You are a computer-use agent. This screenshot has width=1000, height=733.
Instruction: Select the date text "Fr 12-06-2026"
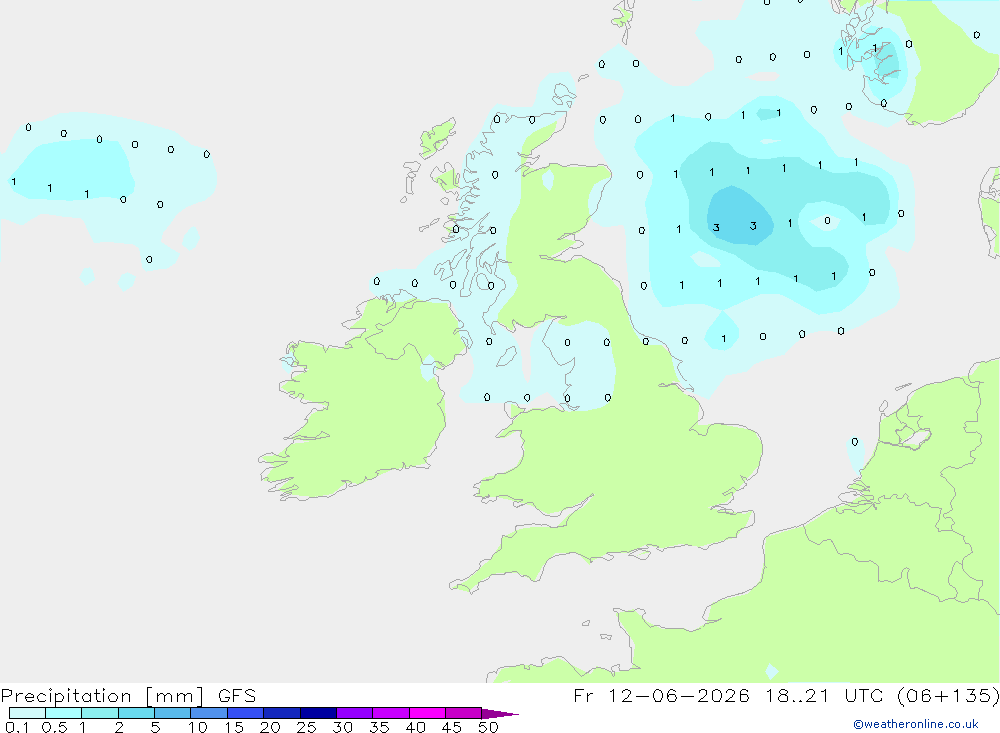pos(661,696)
